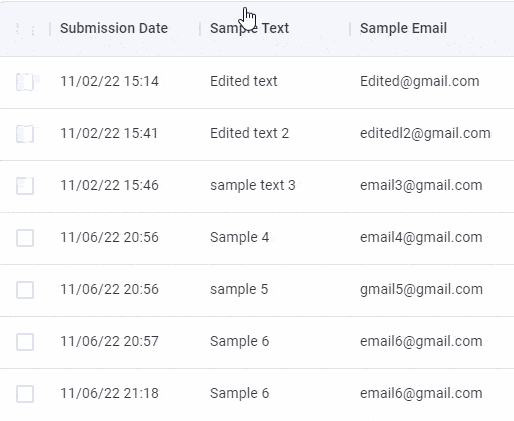Click the select-all checkbox in the header

point(25,29)
